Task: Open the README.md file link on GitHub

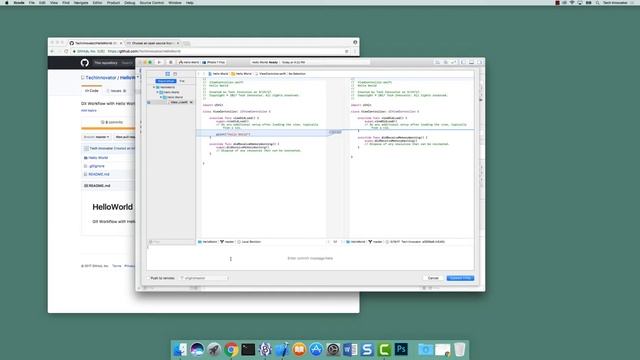Action: [x=99, y=174]
